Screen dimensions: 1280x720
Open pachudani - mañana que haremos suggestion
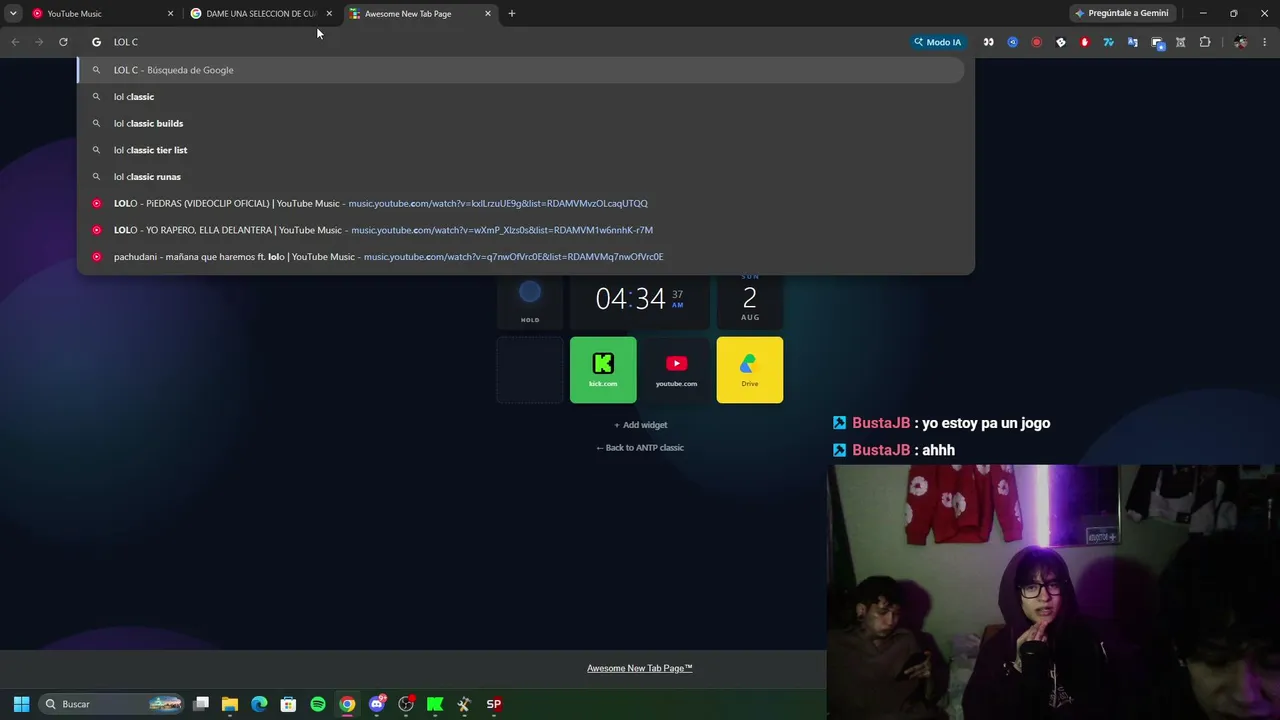tap(521, 257)
